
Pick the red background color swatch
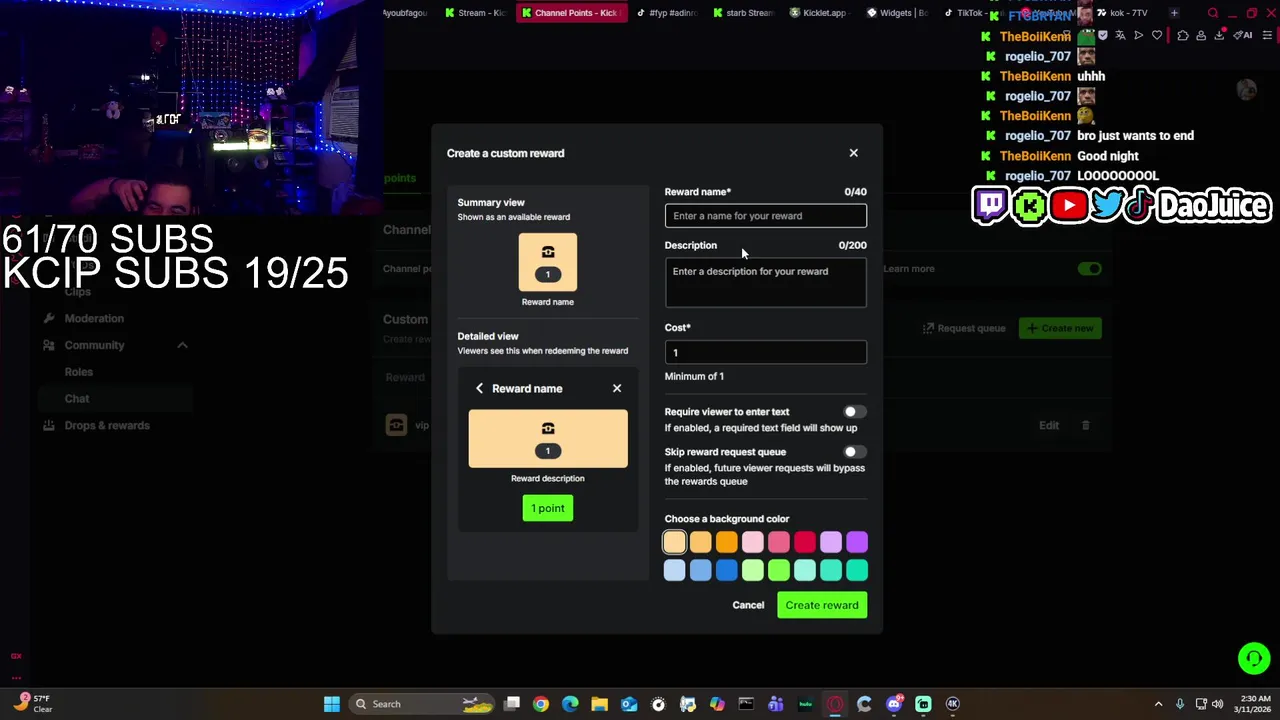(805, 542)
